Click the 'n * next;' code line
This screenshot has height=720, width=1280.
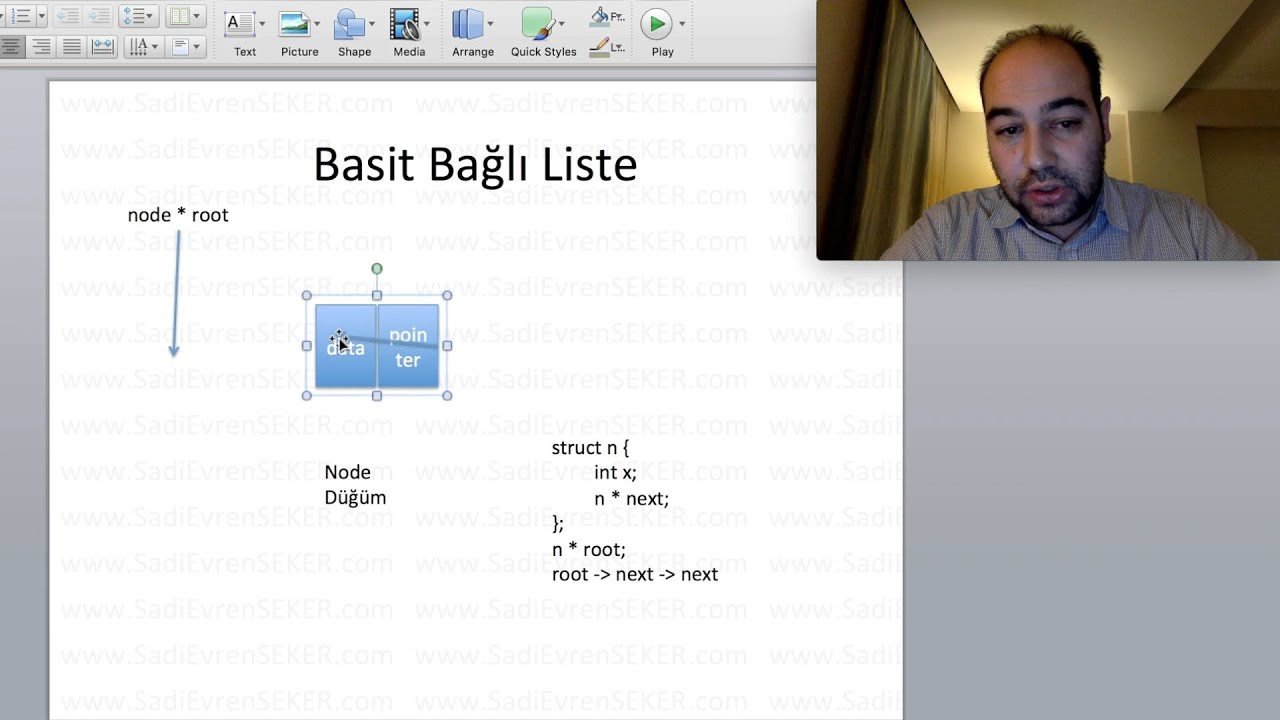[x=631, y=498]
